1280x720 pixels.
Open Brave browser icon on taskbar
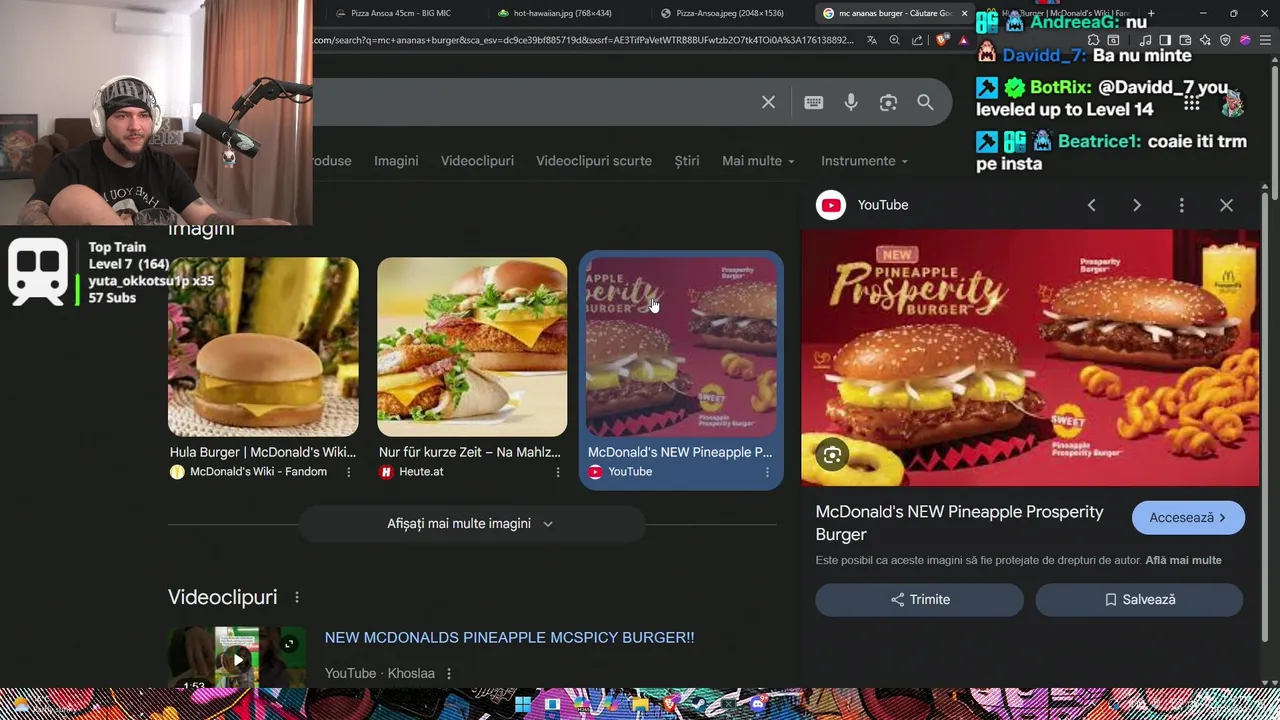(669, 704)
